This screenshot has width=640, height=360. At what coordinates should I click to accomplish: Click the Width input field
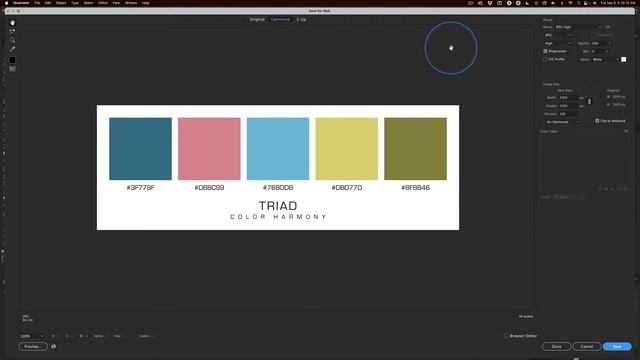(x=568, y=98)
